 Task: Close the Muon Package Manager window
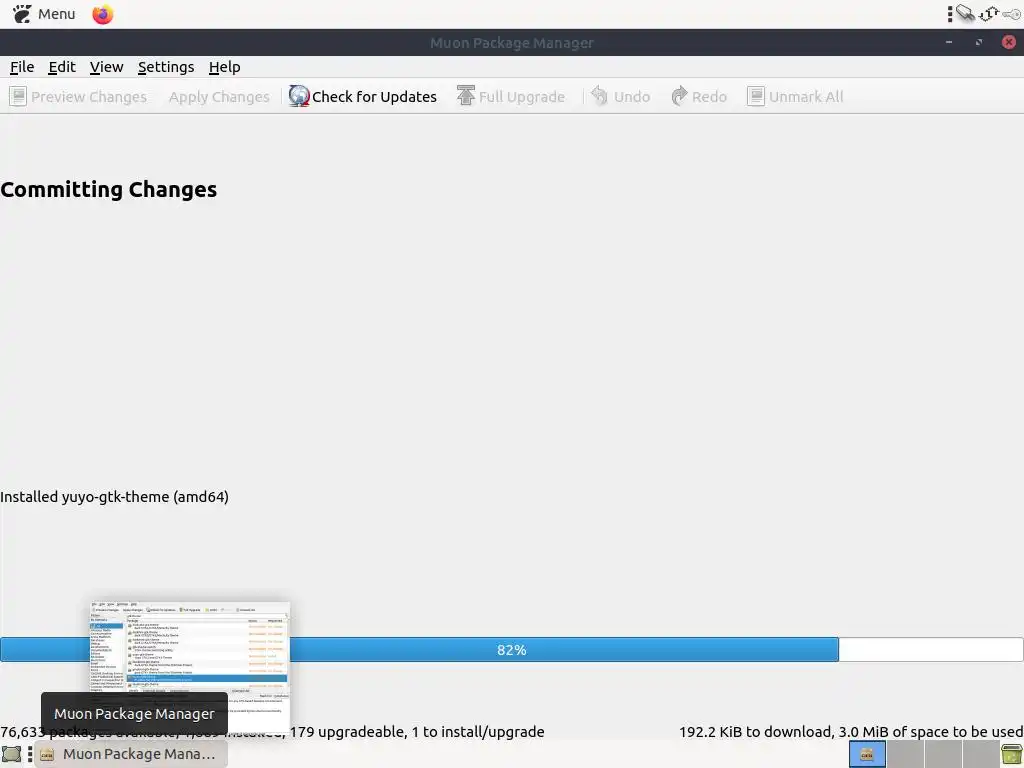tap(1009, 42)
